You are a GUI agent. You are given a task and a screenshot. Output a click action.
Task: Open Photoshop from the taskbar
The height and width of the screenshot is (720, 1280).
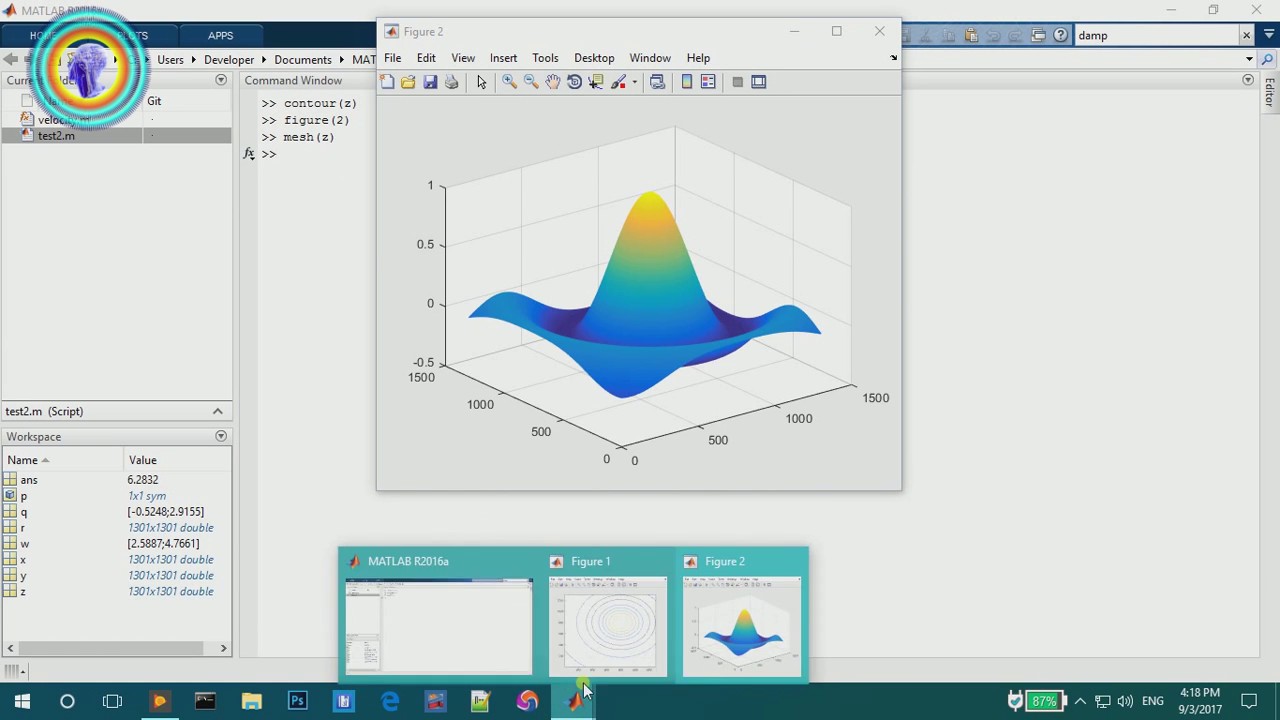297,701
